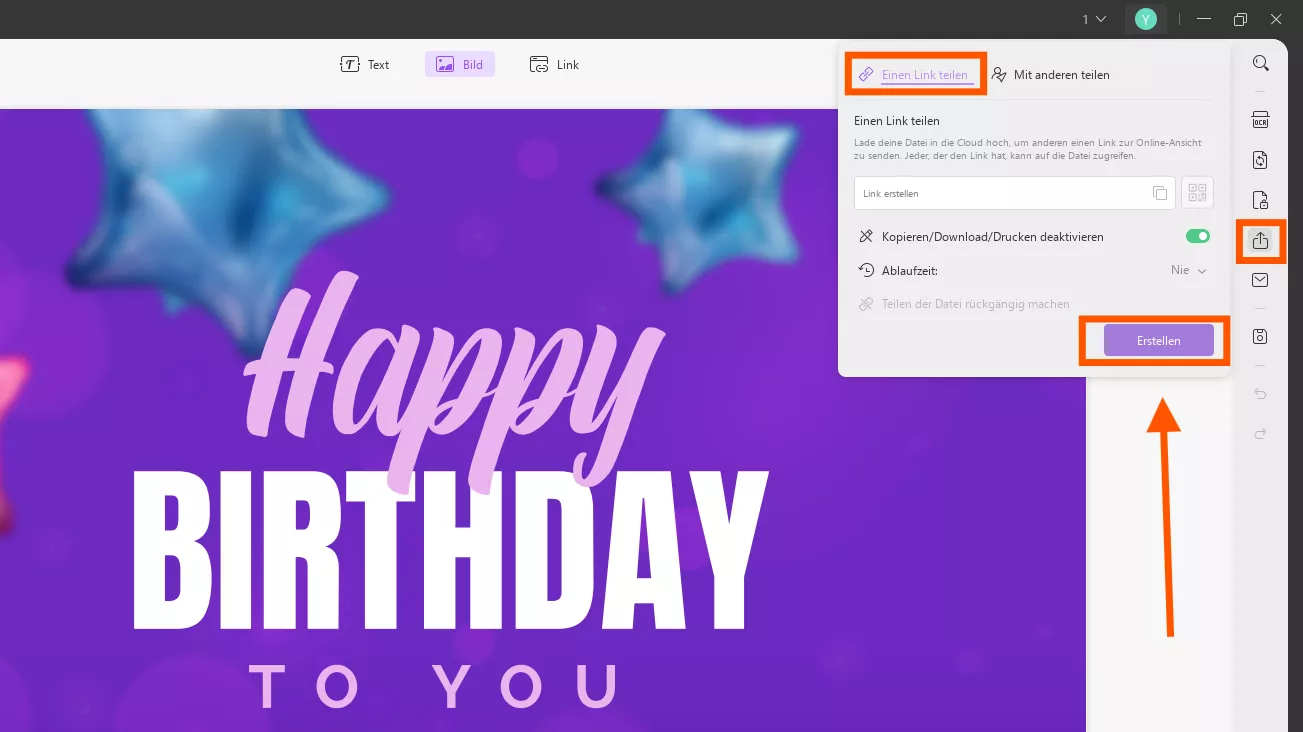The height and width of the screenshot is (732, 1303).
Task: Click the redo arrow in sidebar
Action: [1260, 433]
